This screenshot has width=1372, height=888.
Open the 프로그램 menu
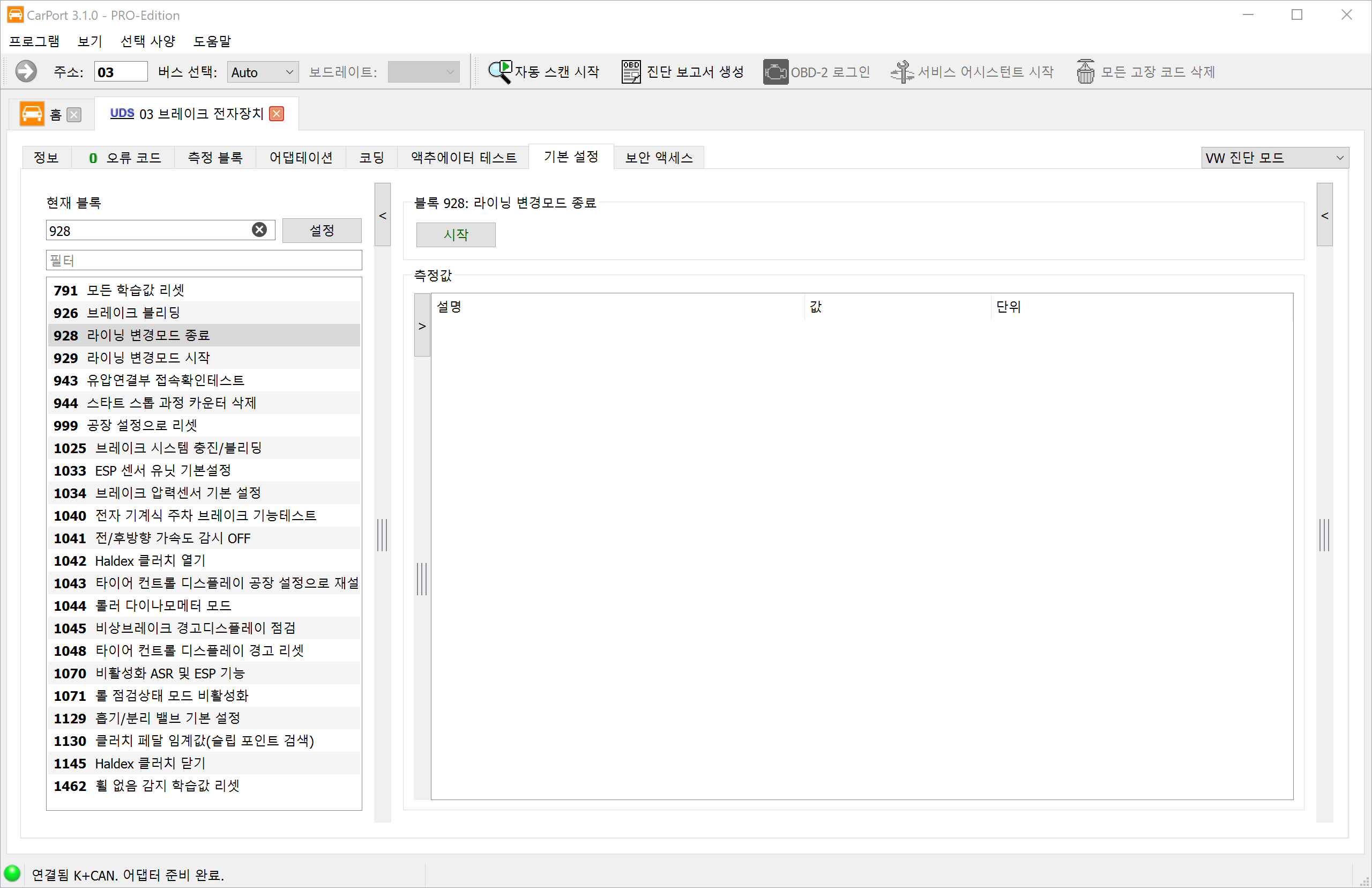click(34, 41)
